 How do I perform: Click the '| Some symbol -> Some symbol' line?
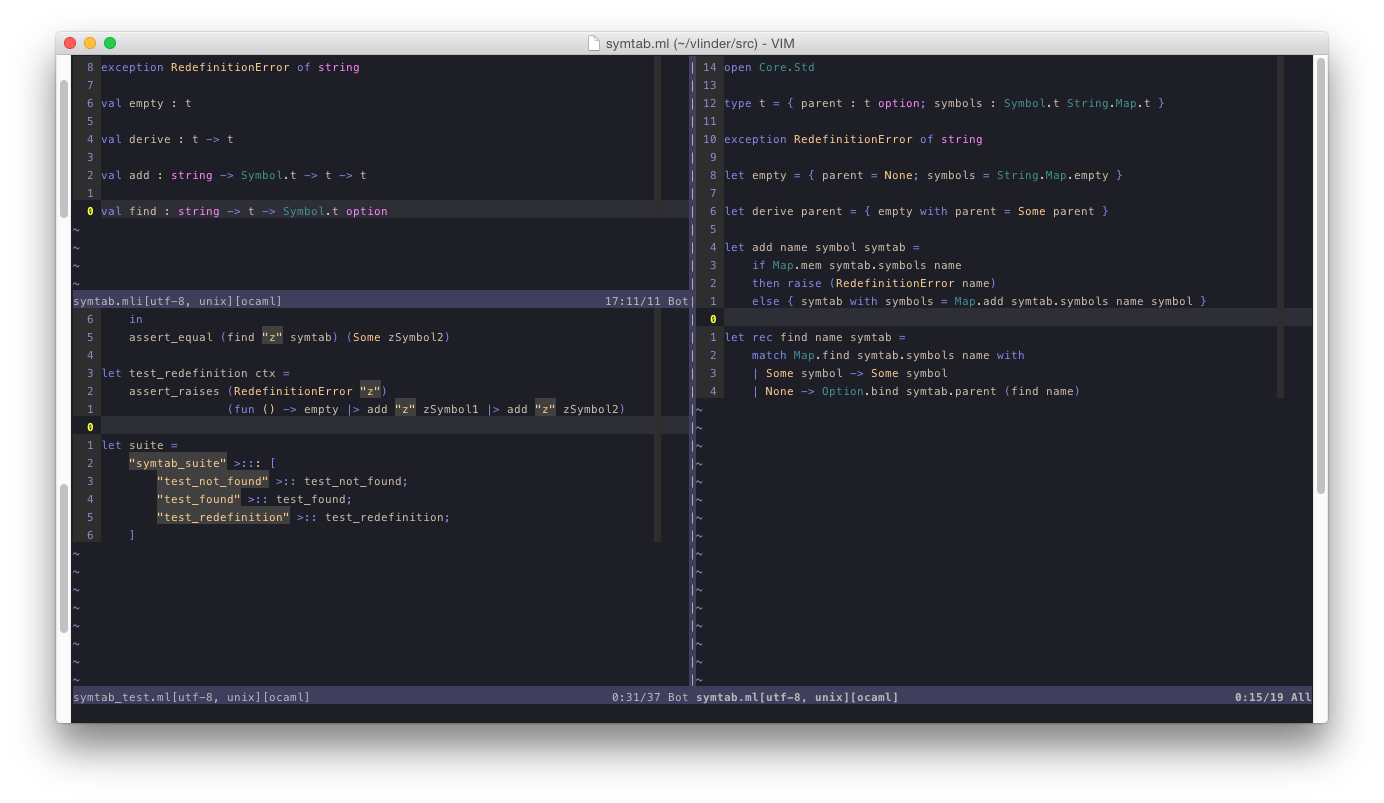point(849,373)
